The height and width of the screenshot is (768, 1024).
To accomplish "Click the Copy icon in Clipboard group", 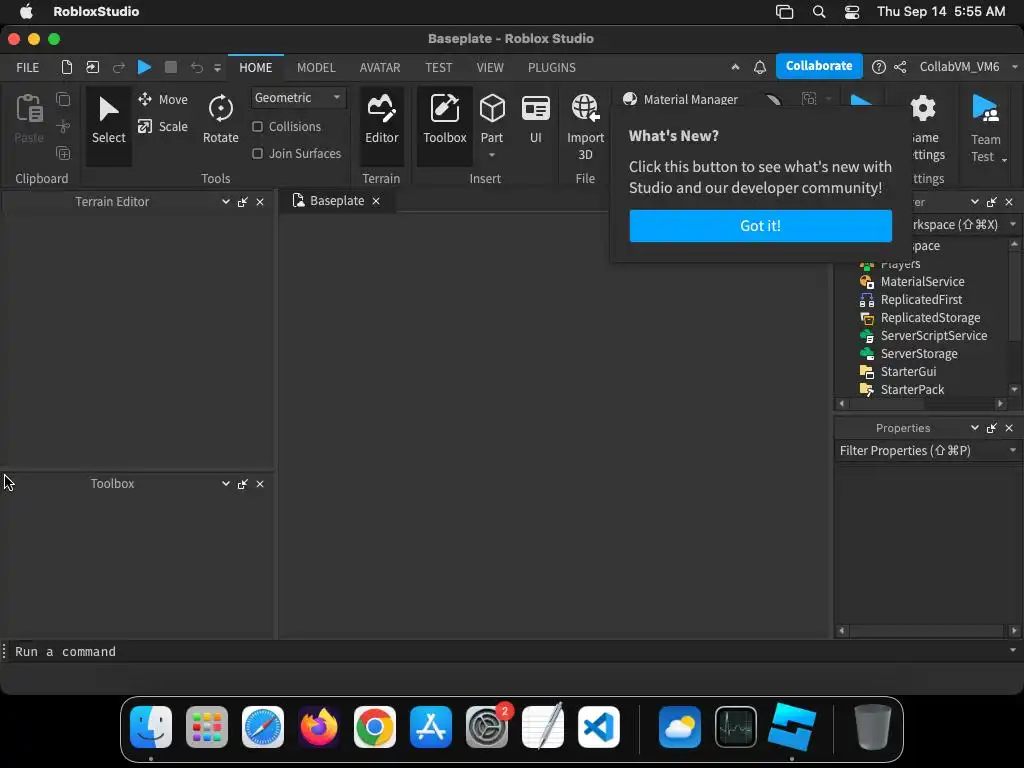I will 63,99.
